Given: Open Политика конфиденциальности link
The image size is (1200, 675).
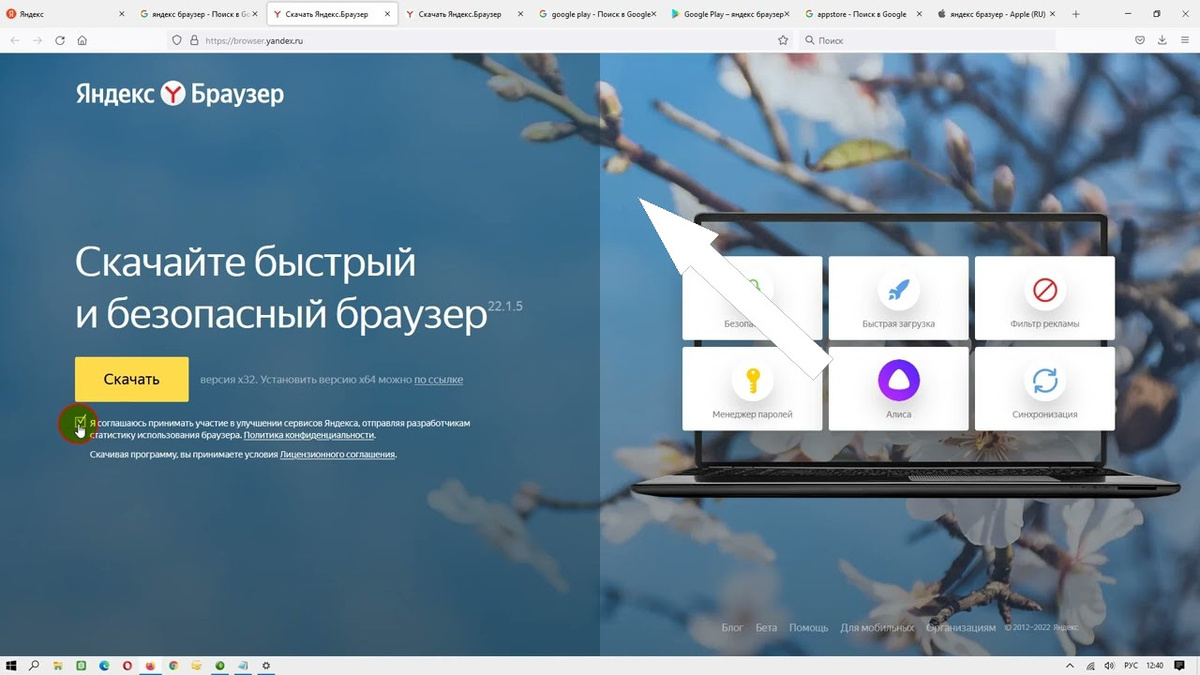Looking at the screenshot, I should (309, 436).
